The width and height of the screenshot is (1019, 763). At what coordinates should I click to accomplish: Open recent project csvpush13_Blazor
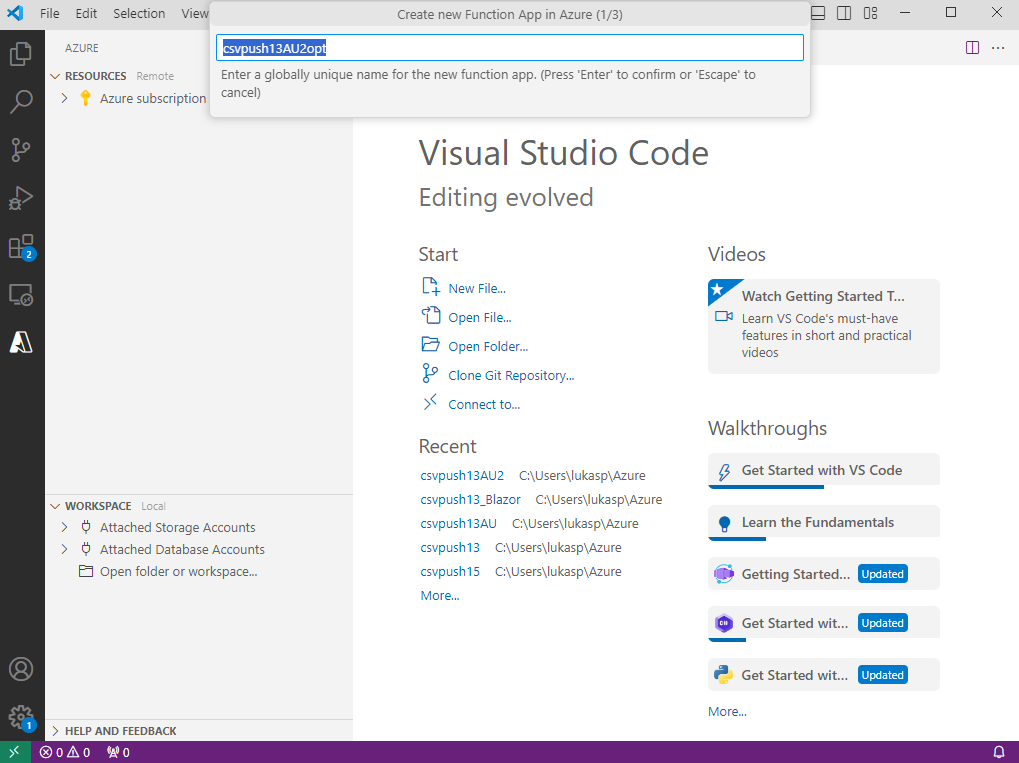click(x=470, y=499)
